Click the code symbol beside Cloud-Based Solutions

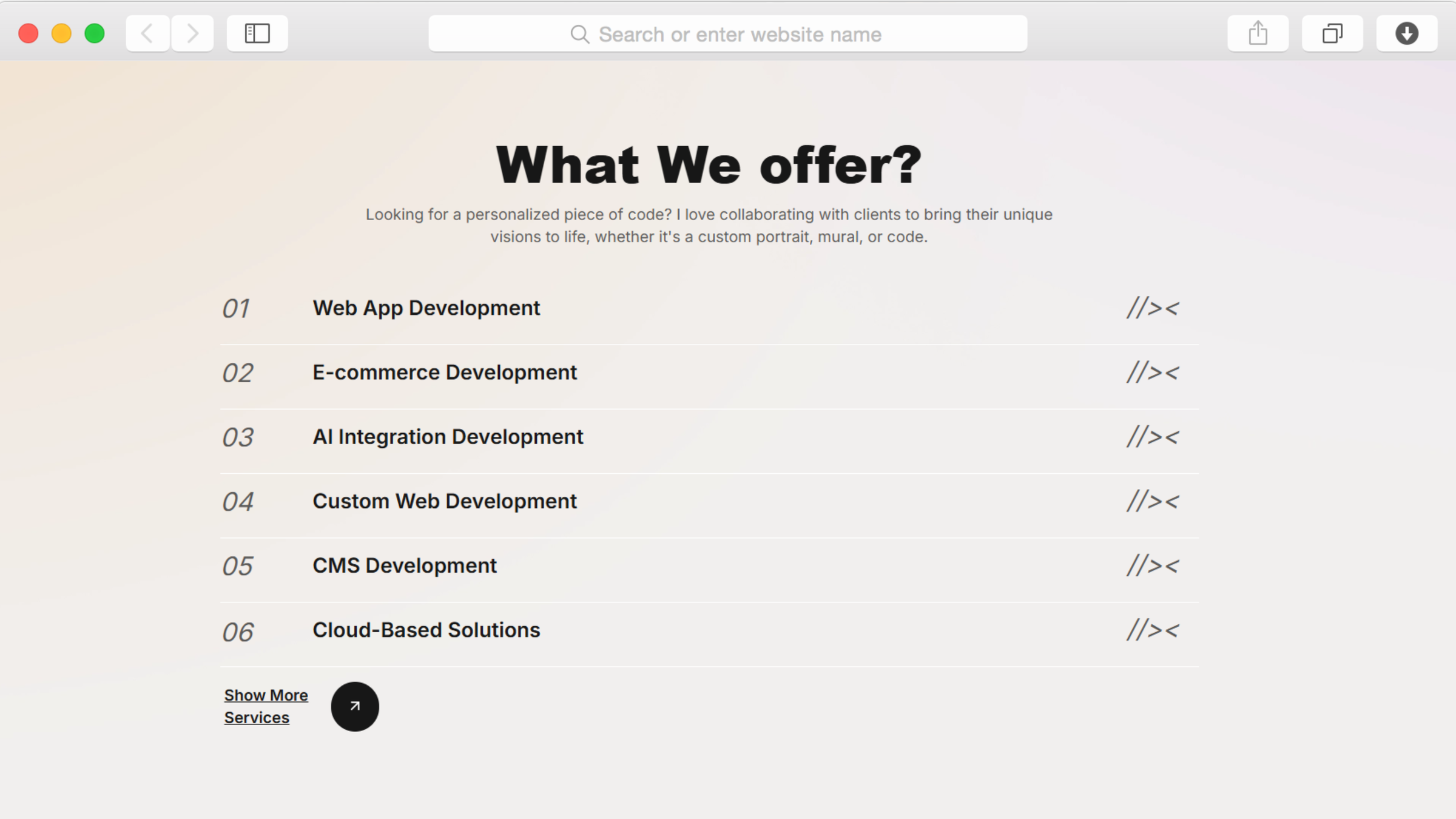(x=1152, y=630)
